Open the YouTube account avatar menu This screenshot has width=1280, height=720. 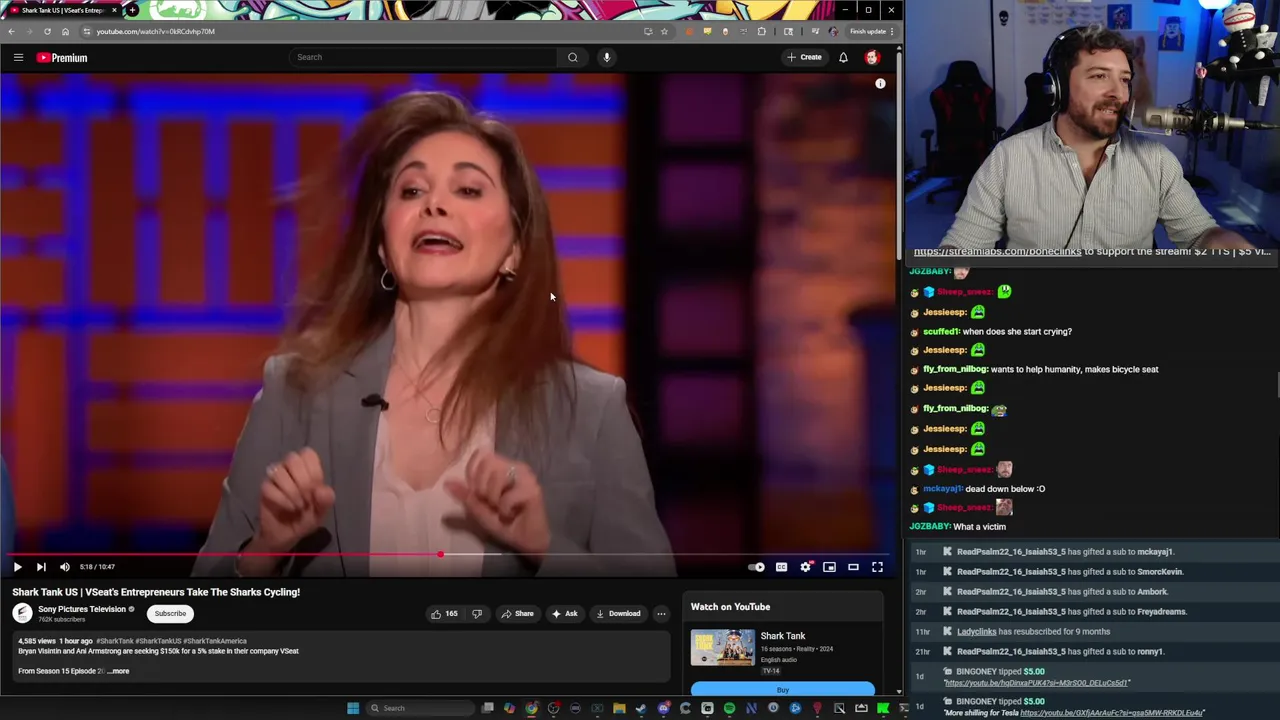872,57
